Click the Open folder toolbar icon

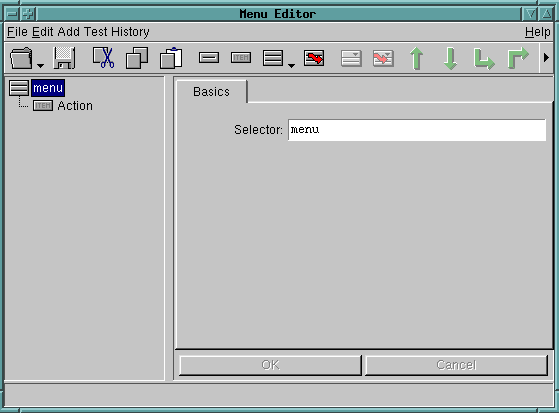tap(21, 58)
